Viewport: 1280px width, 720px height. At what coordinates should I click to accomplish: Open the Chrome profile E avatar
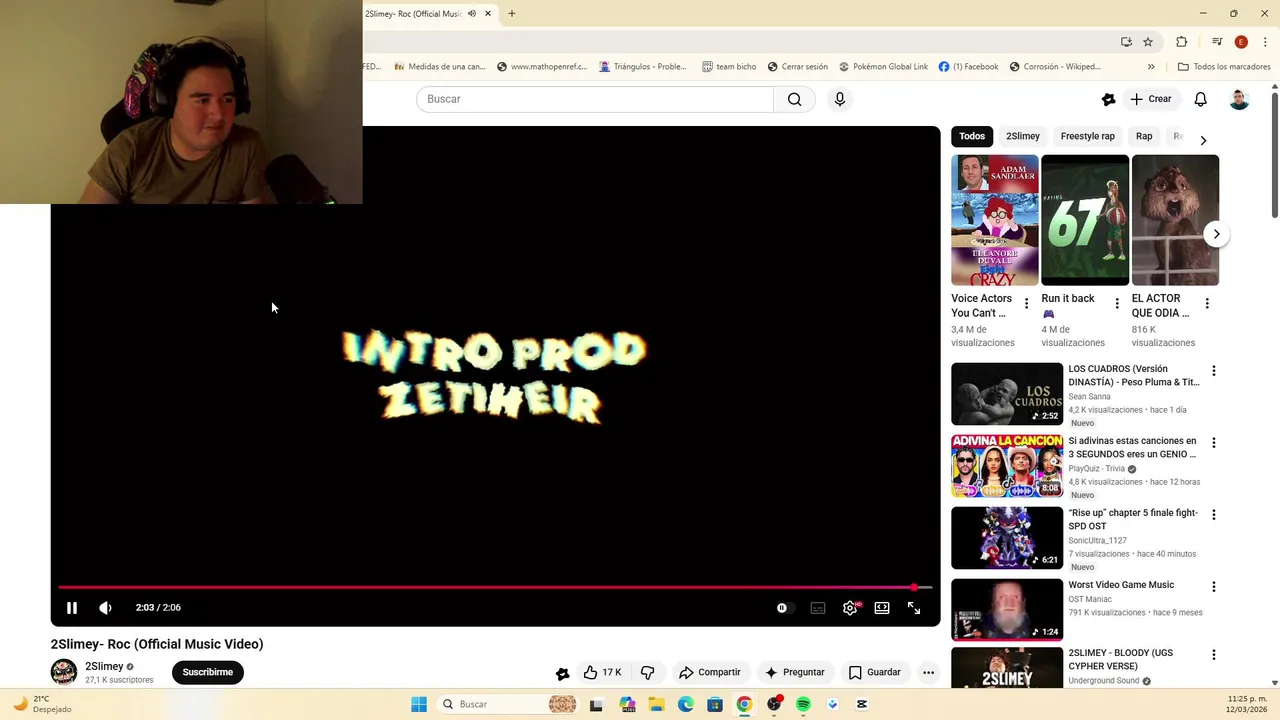(1241, 42)
